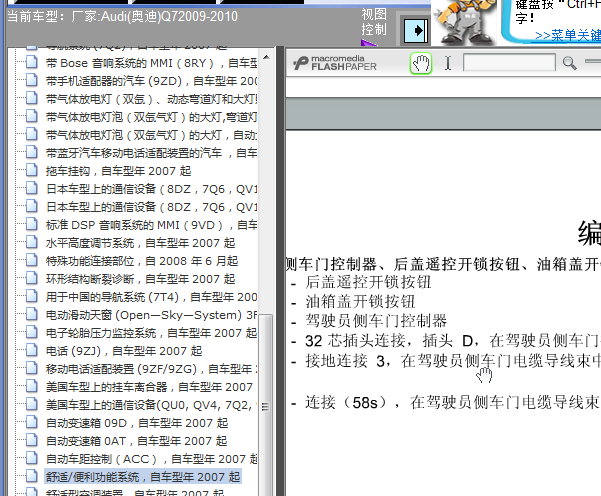Open 移动电话适配装置 (9ZF/9ZG) entry

pyautogui.click(x=151, y=369)
